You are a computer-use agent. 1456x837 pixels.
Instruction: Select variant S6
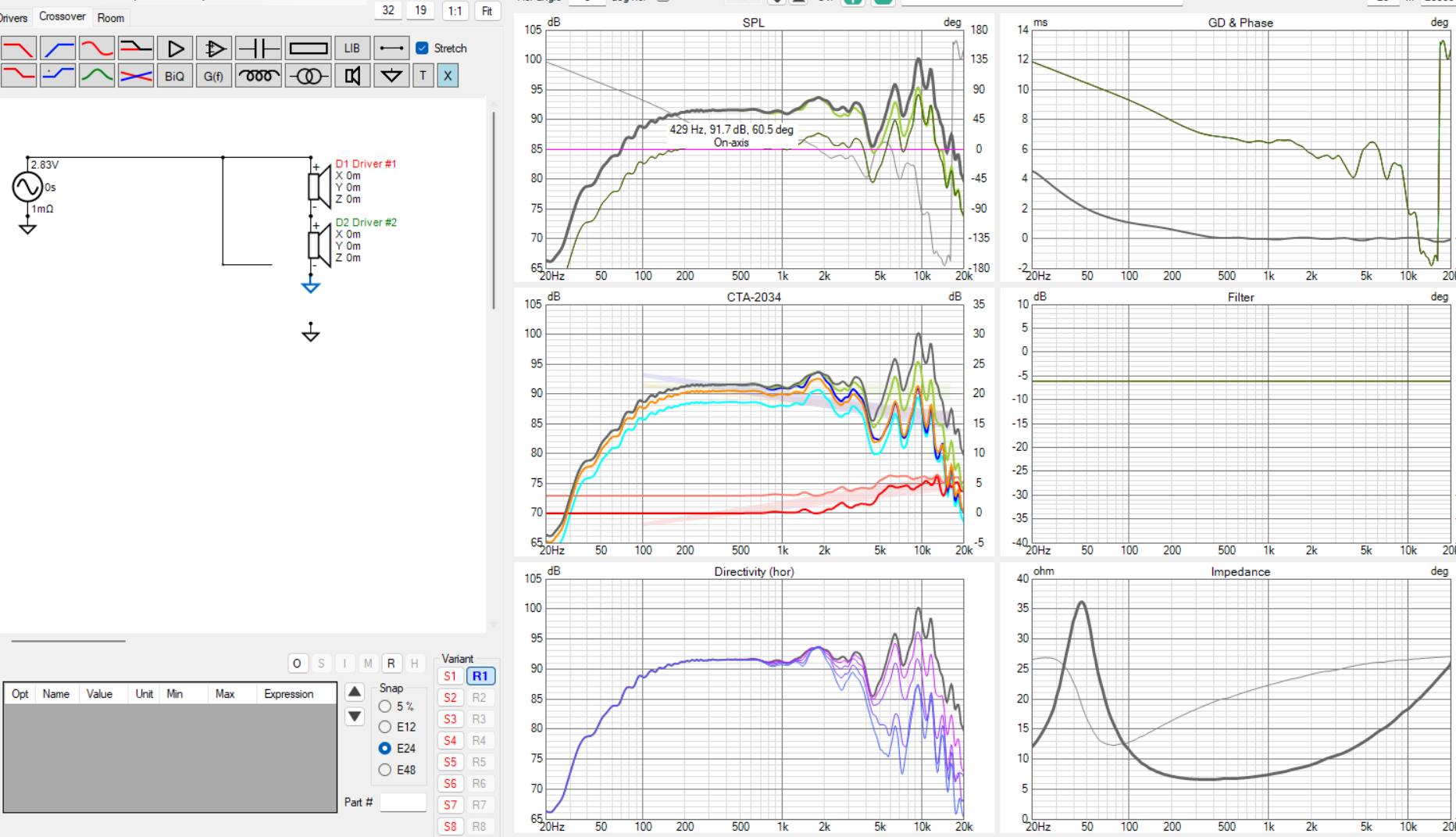(450, 783)
